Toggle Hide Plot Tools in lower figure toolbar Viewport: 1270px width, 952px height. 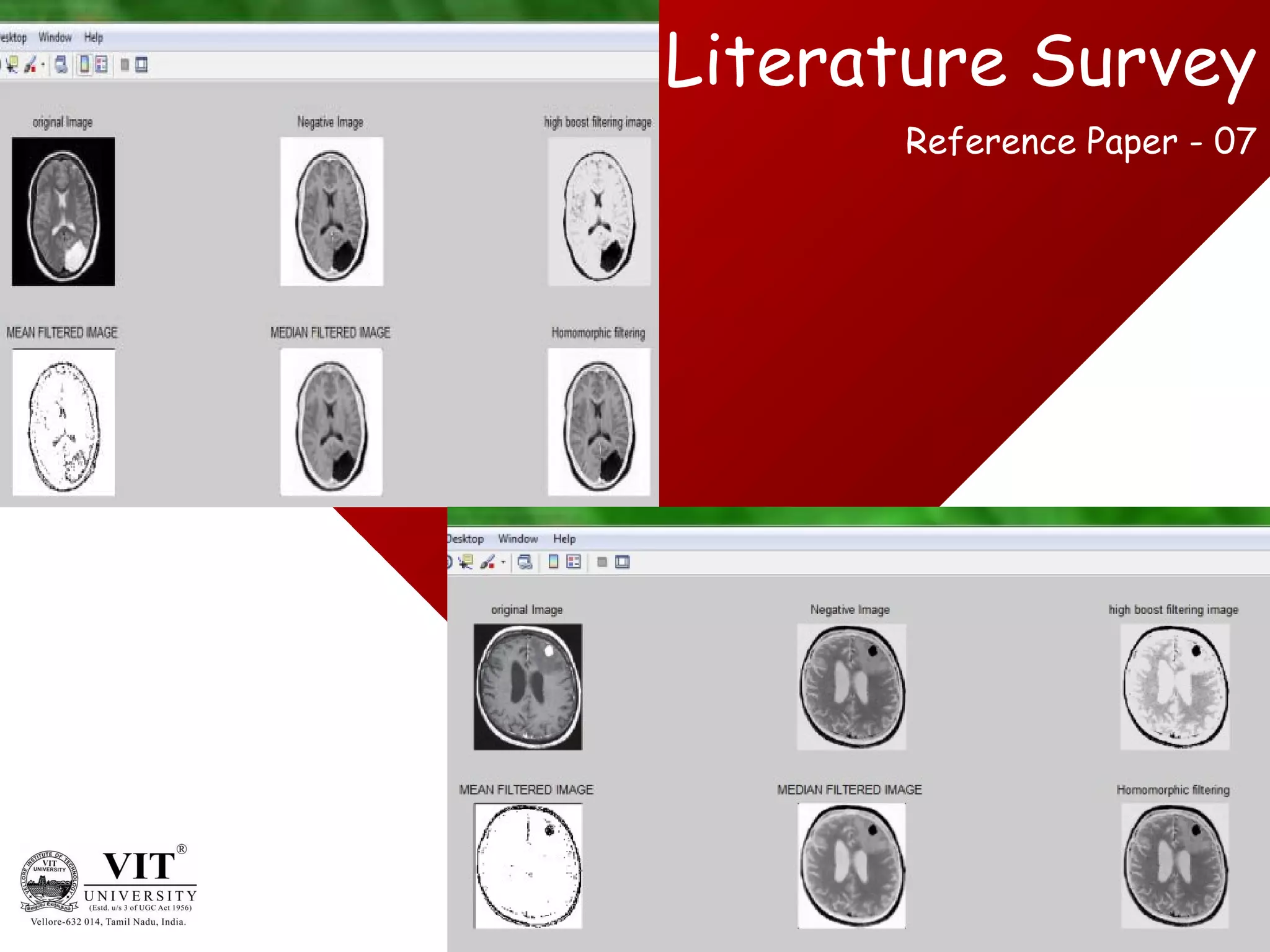click(602, 562)
